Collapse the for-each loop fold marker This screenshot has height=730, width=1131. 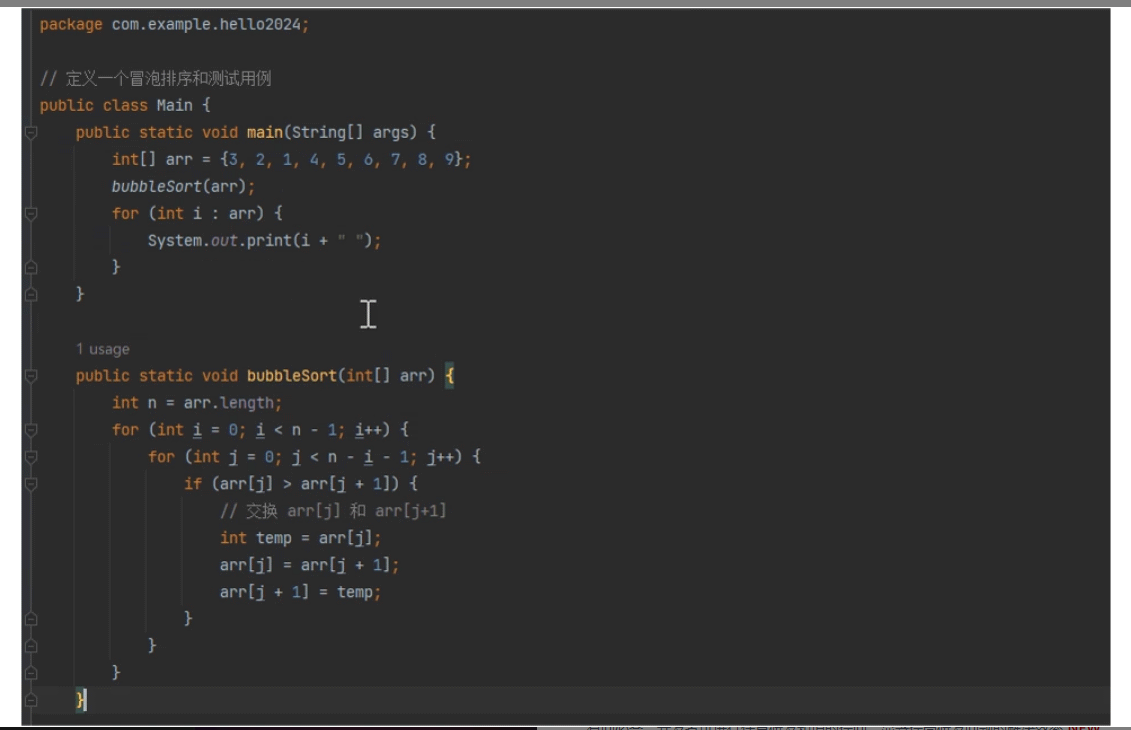point(31,213)
